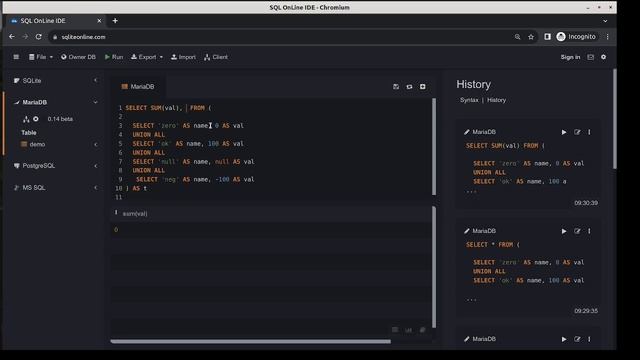Screen dimensions: 640x360
Task: Edit the 09:30:39 history entry
Action: [x=577, y=132]
